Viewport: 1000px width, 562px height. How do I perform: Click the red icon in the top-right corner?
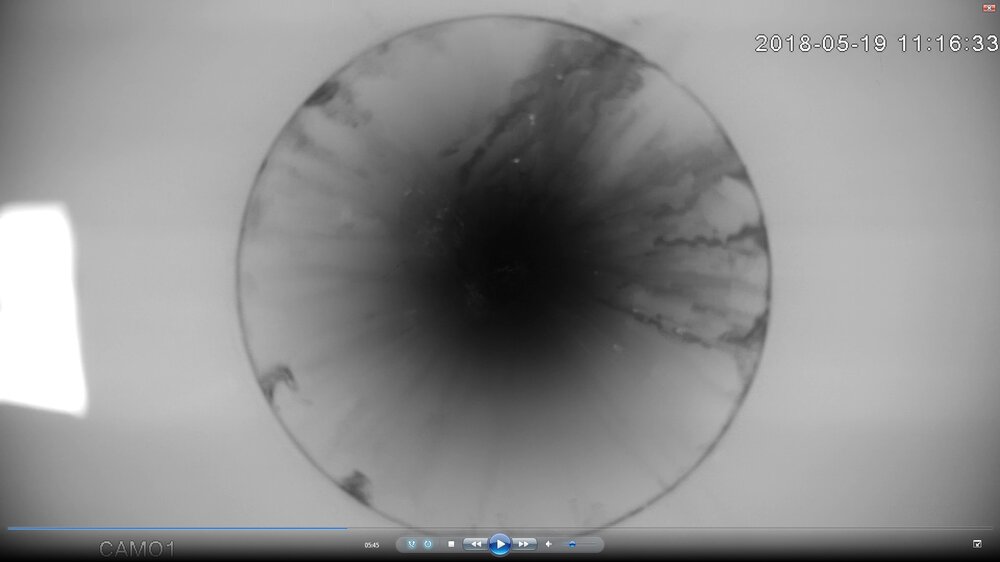988,6
